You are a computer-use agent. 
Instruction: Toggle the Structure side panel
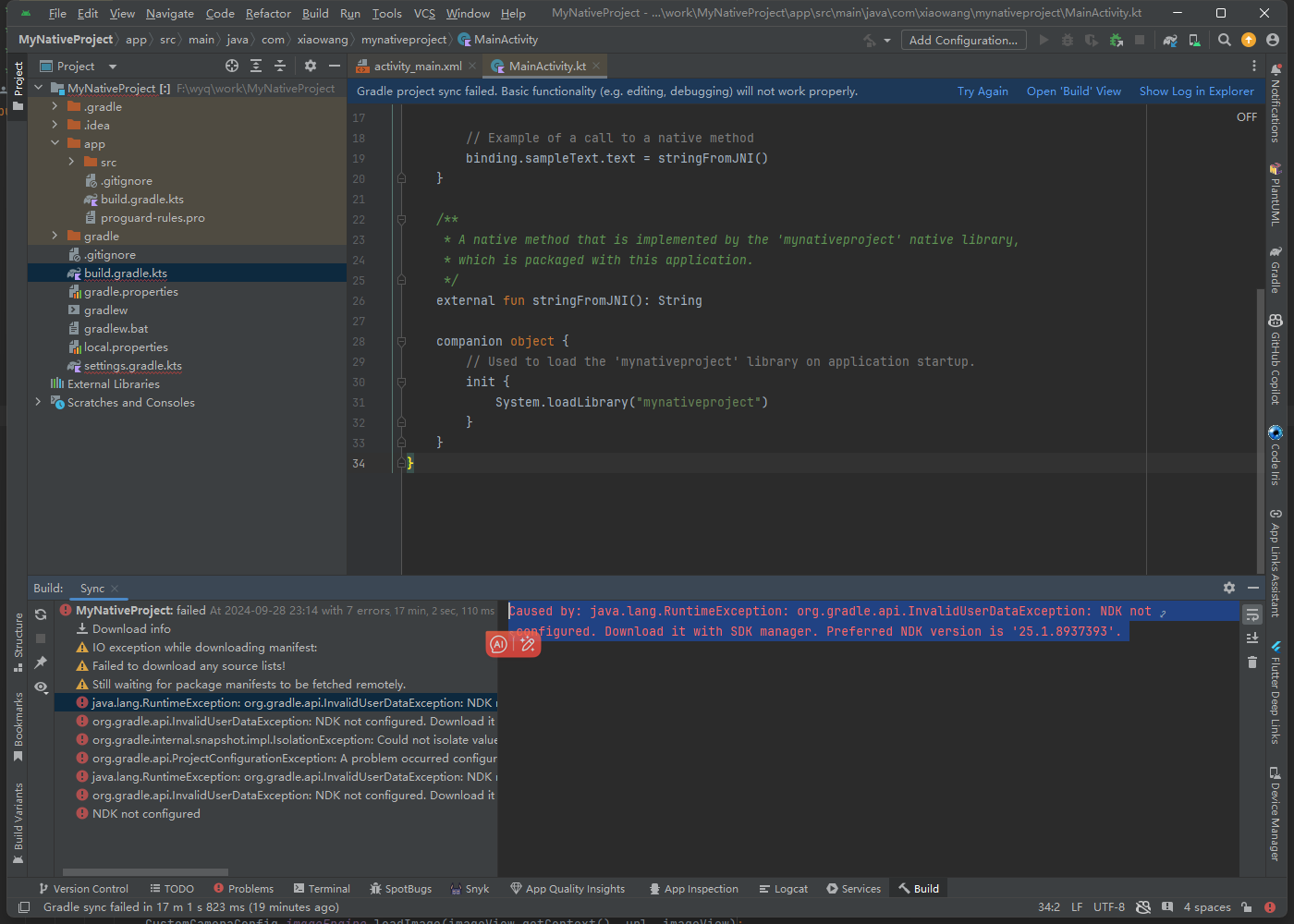pyautogui.click(x=18, y=642)
